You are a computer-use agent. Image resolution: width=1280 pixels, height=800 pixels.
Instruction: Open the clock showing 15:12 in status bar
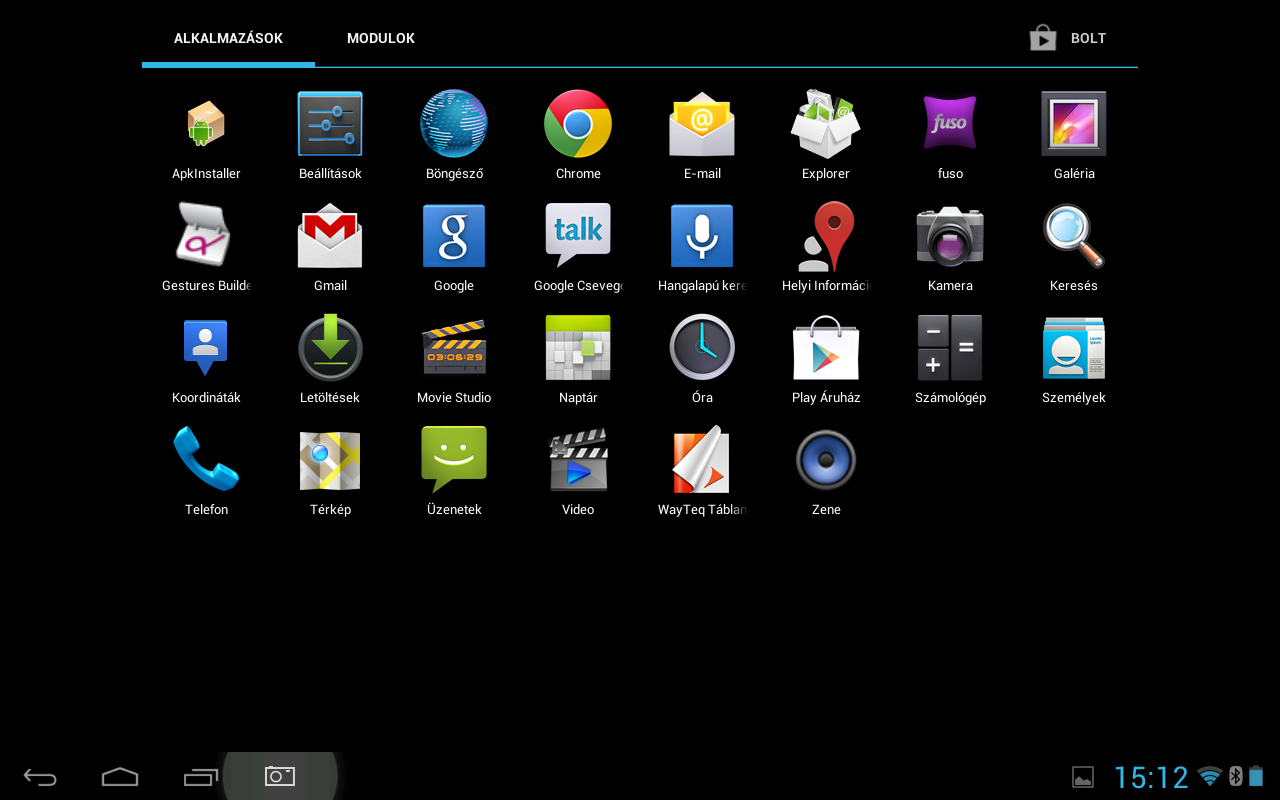tap(1151, 777)
